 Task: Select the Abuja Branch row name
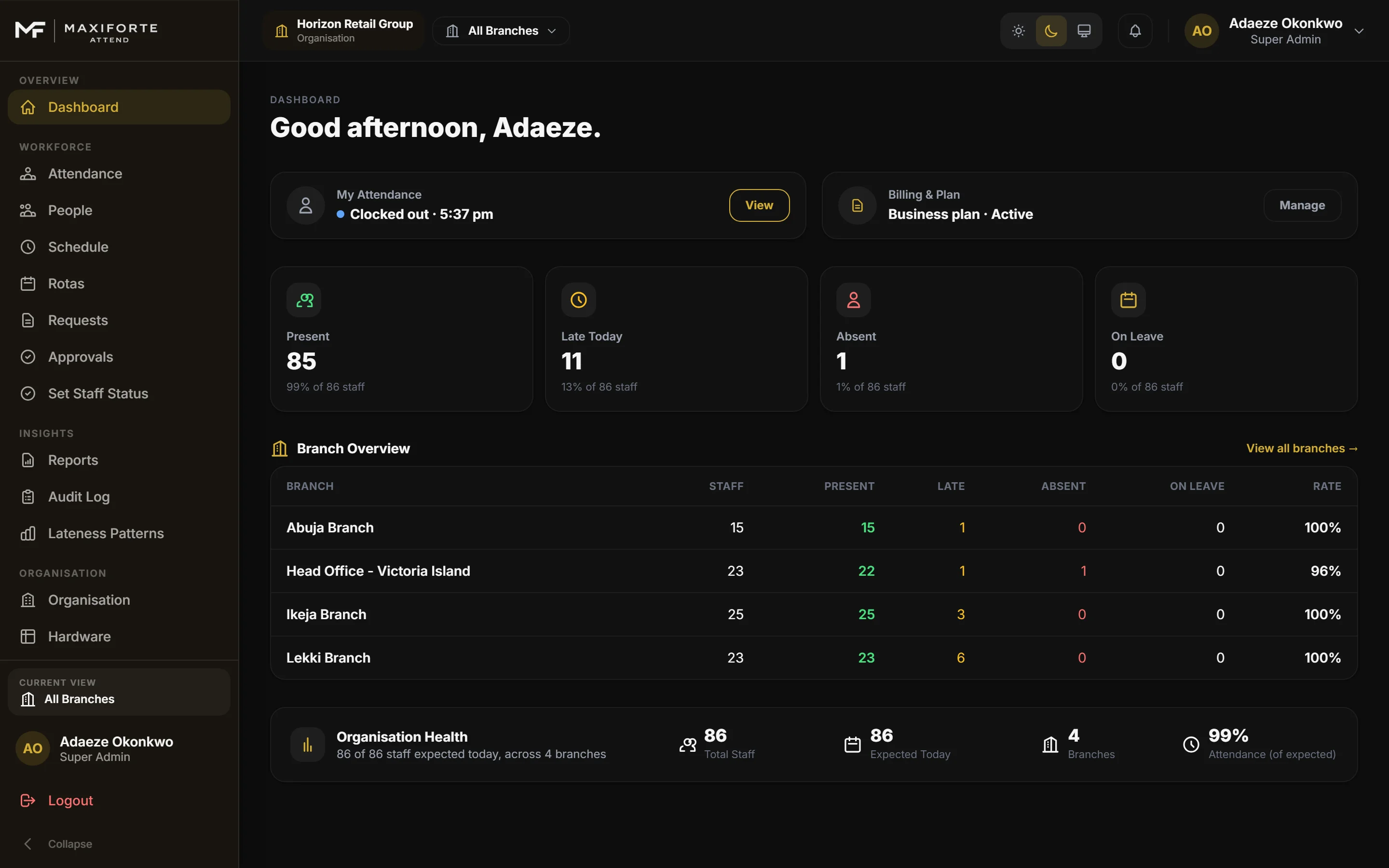pyautogui.click(x=330, y=528)
